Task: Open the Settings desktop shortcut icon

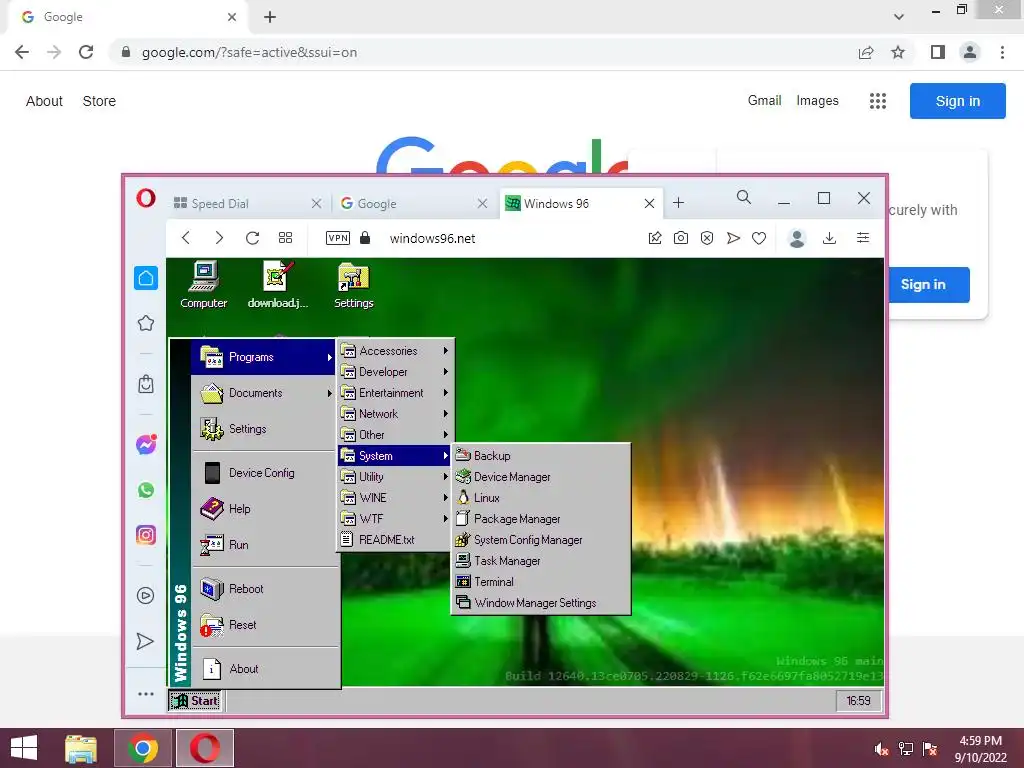Action: [x=353, y=285]
